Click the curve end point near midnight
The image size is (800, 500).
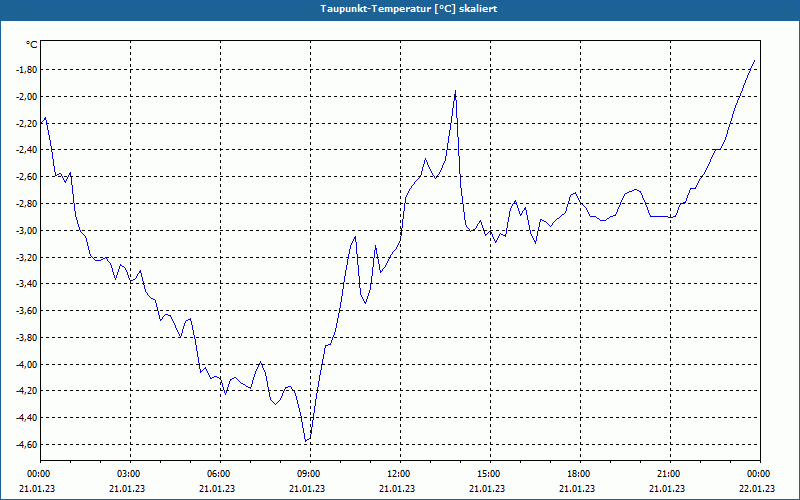754,60
